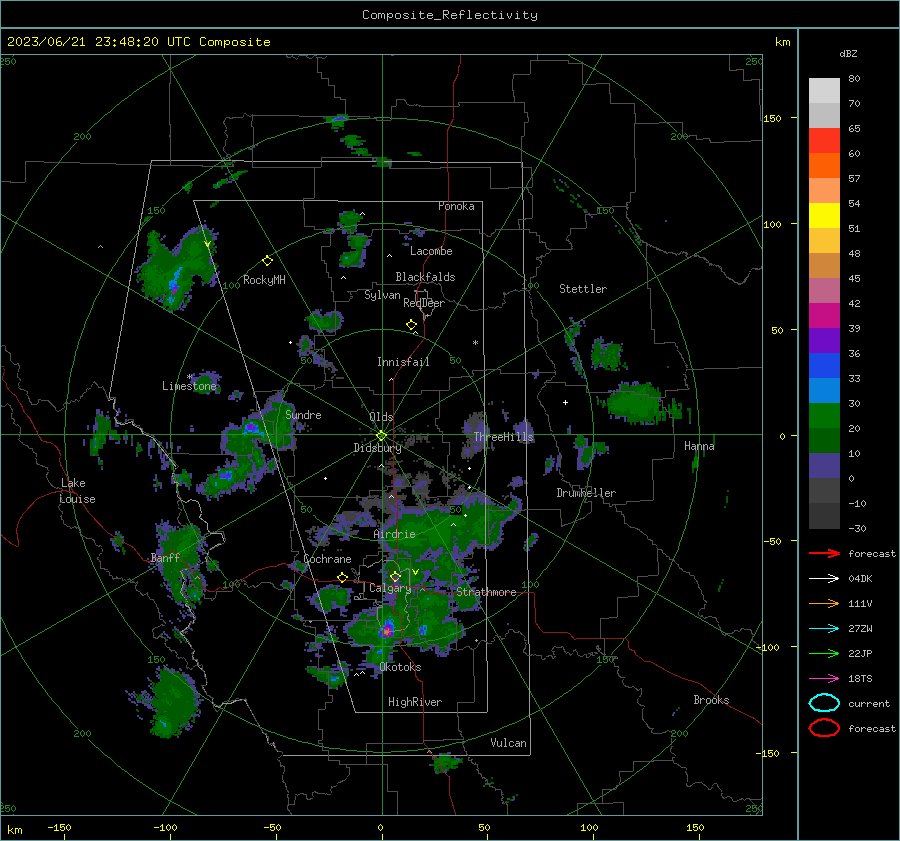Click the white asterisk marker east of Innisfail

475,343
